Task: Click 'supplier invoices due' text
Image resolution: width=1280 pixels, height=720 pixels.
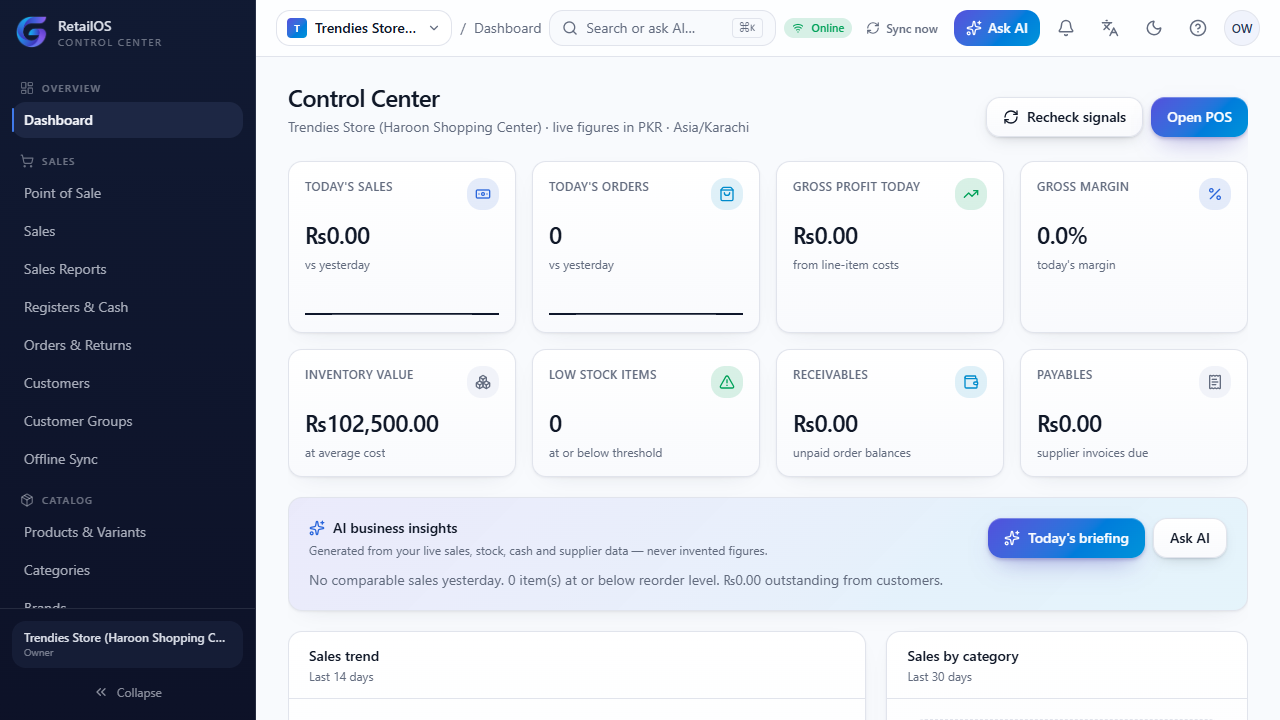Action: coord(1092,453)
